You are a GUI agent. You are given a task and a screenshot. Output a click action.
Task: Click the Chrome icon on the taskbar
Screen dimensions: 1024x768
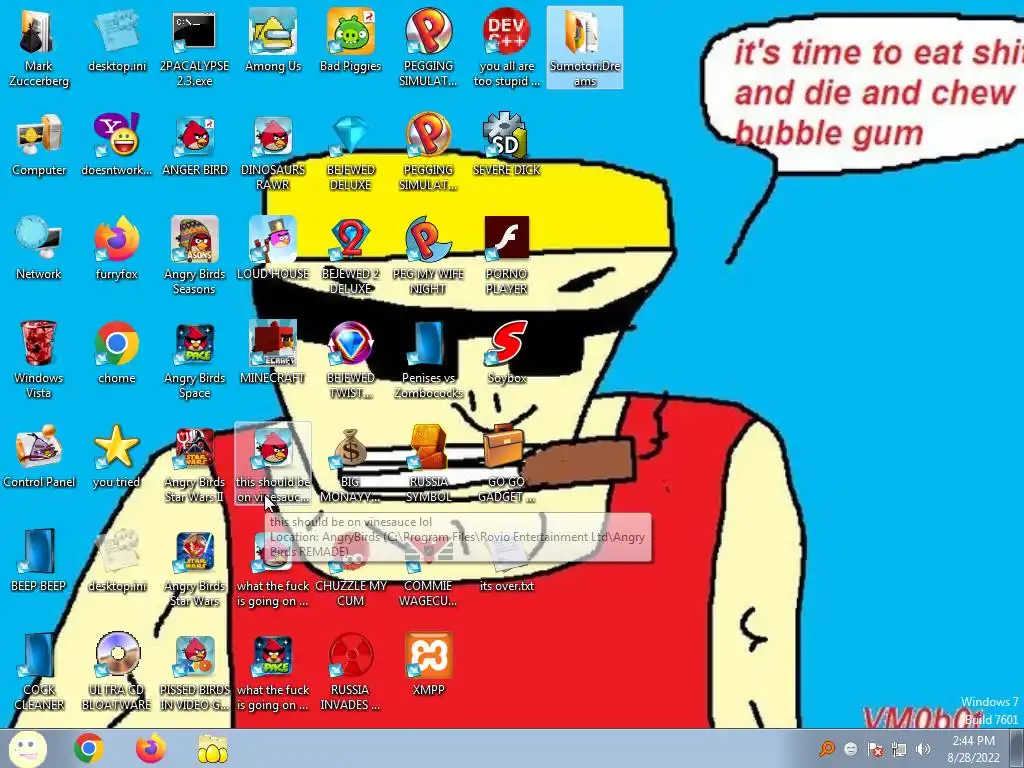pyautogui.click(x=89, y=748)
